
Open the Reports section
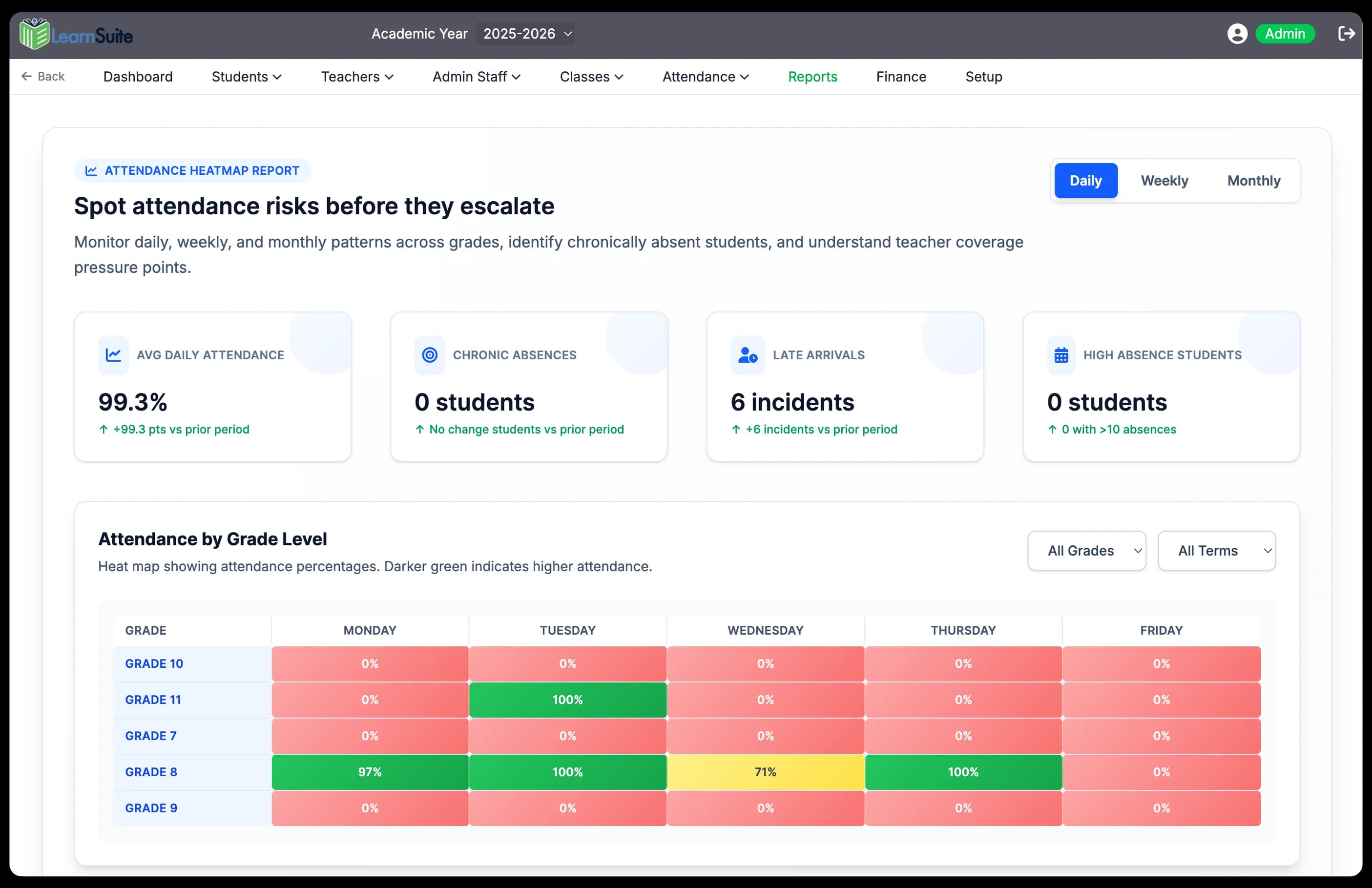812,77
